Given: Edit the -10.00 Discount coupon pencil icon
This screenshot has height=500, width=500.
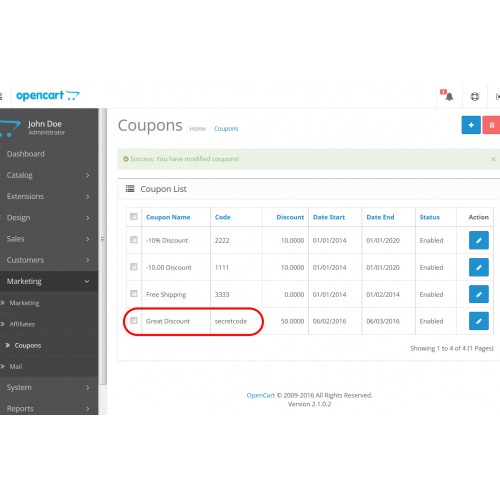Looking at the screenshot, I should 479,267.
